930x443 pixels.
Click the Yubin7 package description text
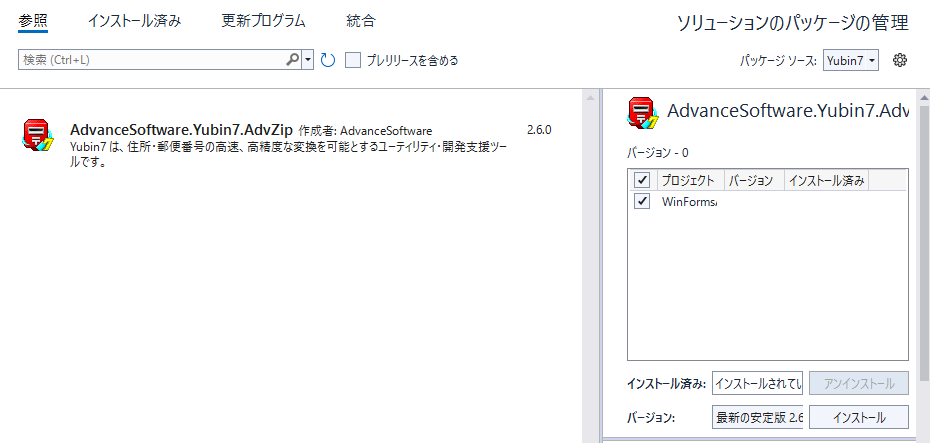288,154
